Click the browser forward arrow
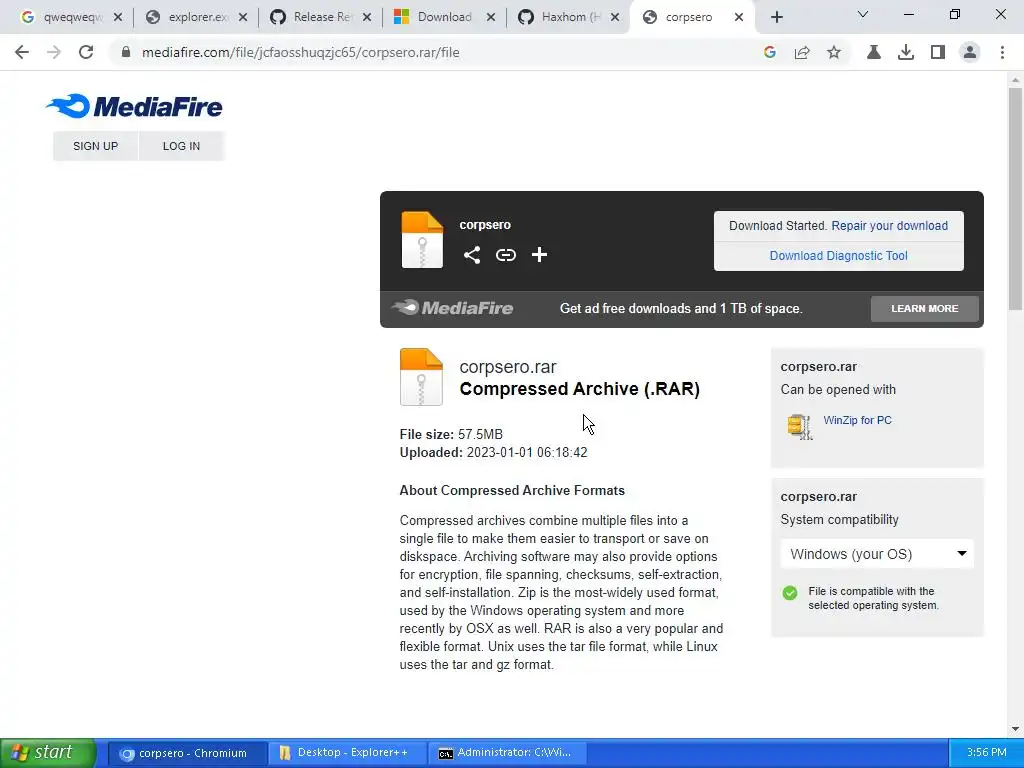Screen dimensions: 1024x768 (54, 52)
